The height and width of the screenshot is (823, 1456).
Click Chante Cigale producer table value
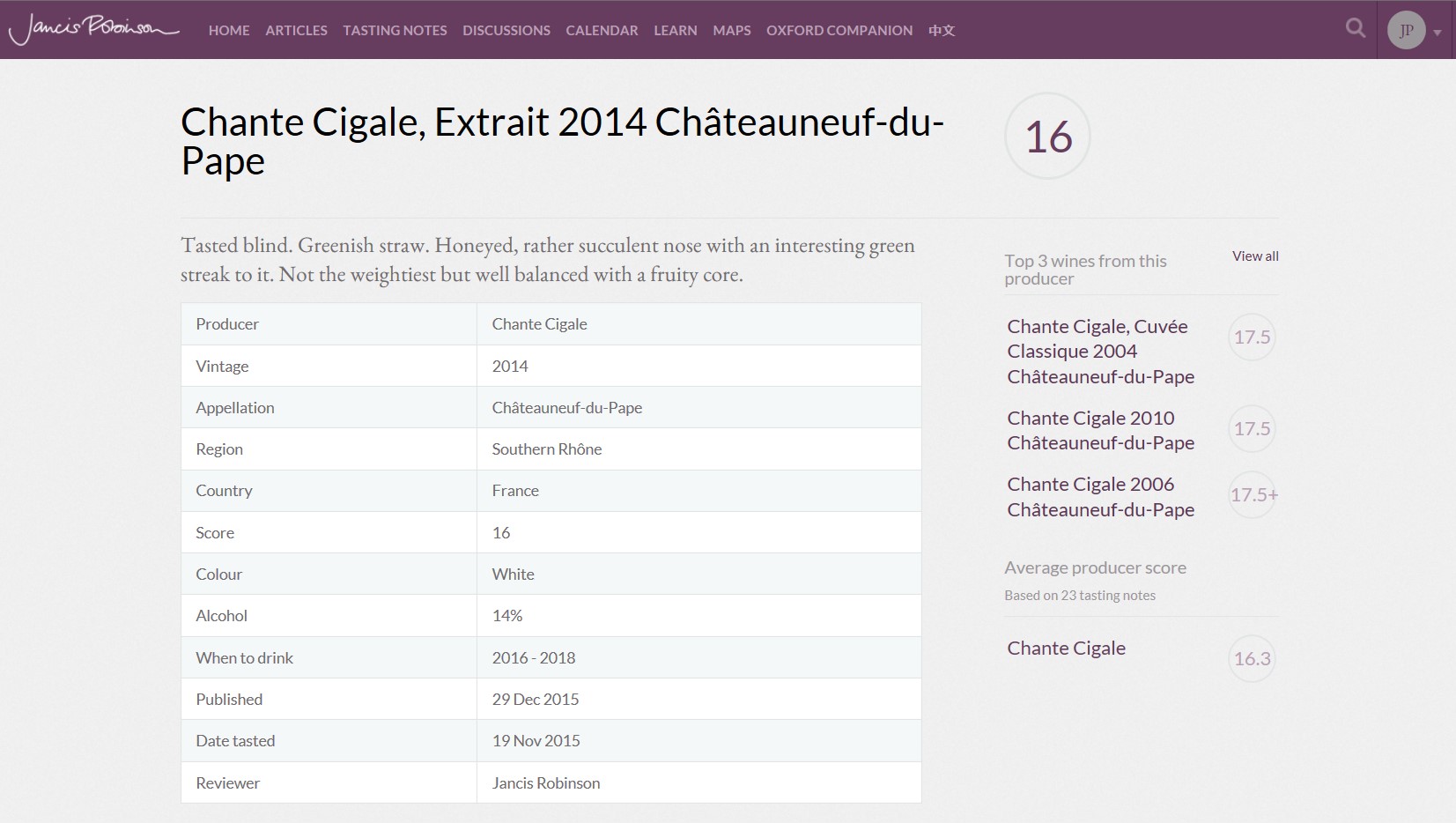tap(539, 323)
